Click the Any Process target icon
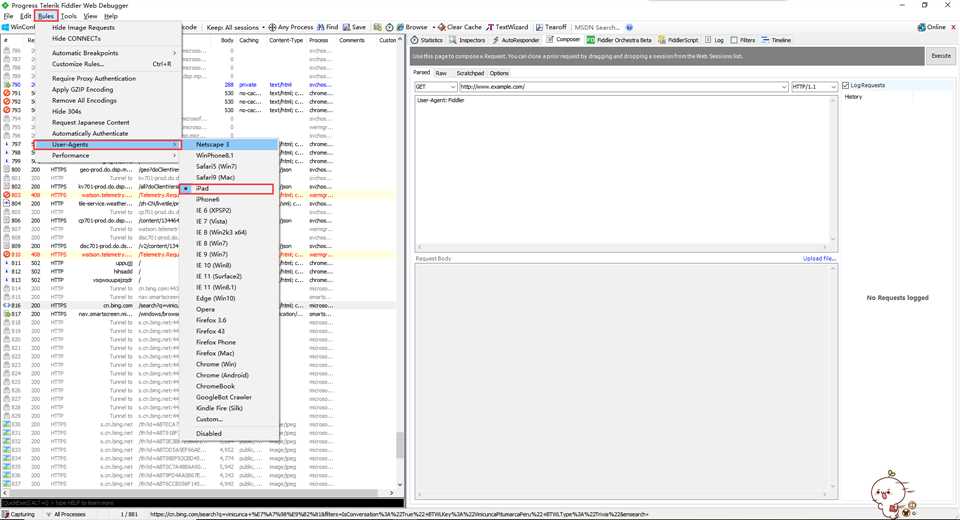Image resolution: width=960 pixels, height=520 pixels. (272, 27)
